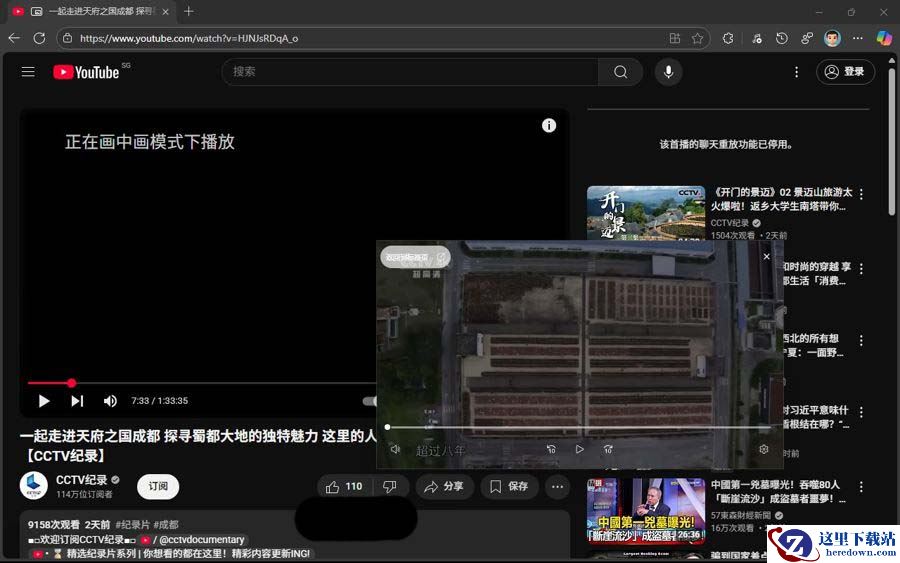Start voice search with the microphone
This screenshot has height=563, width=900.
click(x=668, y=72)
